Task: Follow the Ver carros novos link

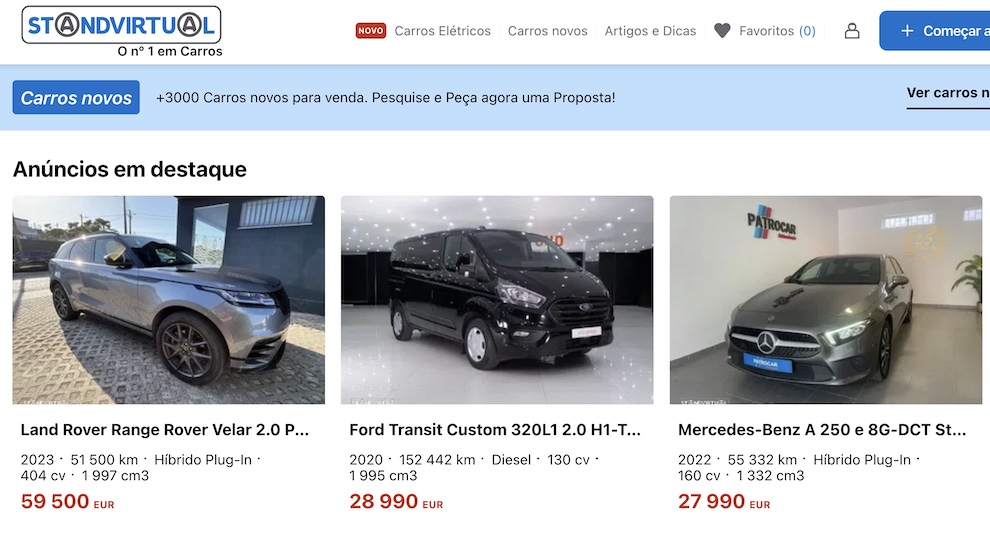Action: [x=948, y=93]
